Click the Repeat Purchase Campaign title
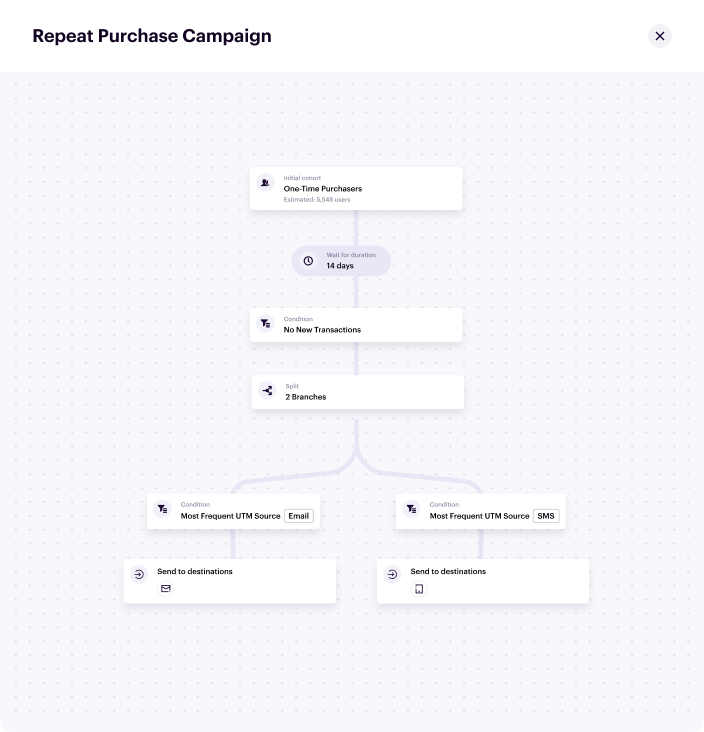This screenshot has height=732, width=704. click(x=152, y=36)
